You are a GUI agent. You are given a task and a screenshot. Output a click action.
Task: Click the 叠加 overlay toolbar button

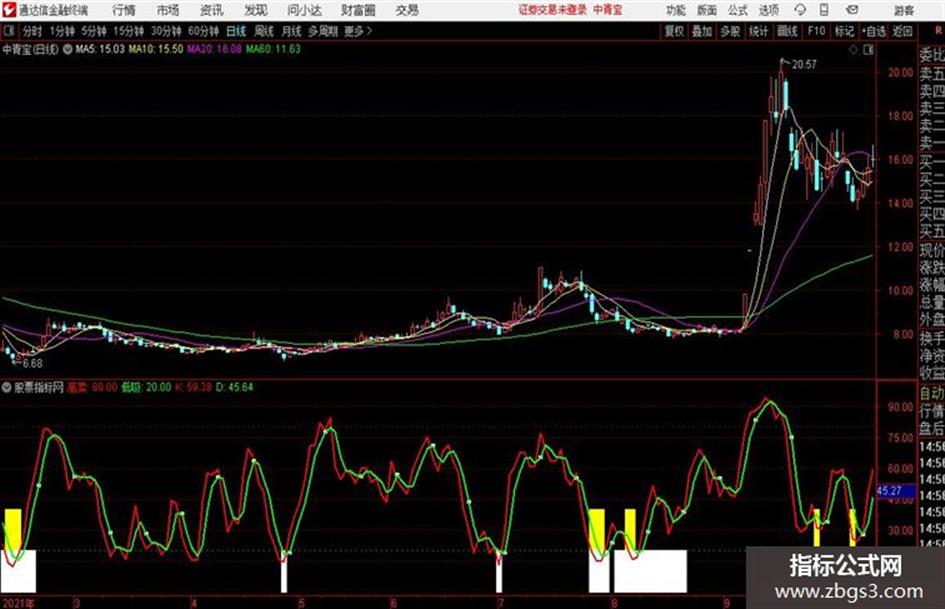pos(702,31)
